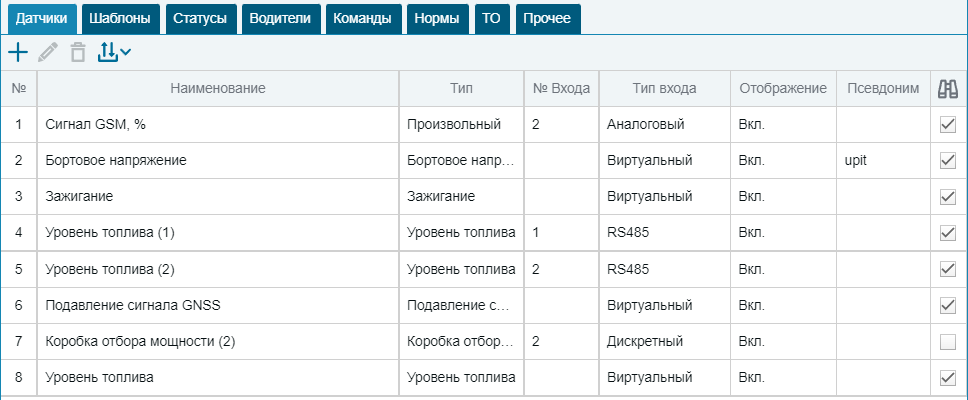The height and width of the screenshot is (400, 968).
Task: Open the Прочее tab
Action: (547, 19)
